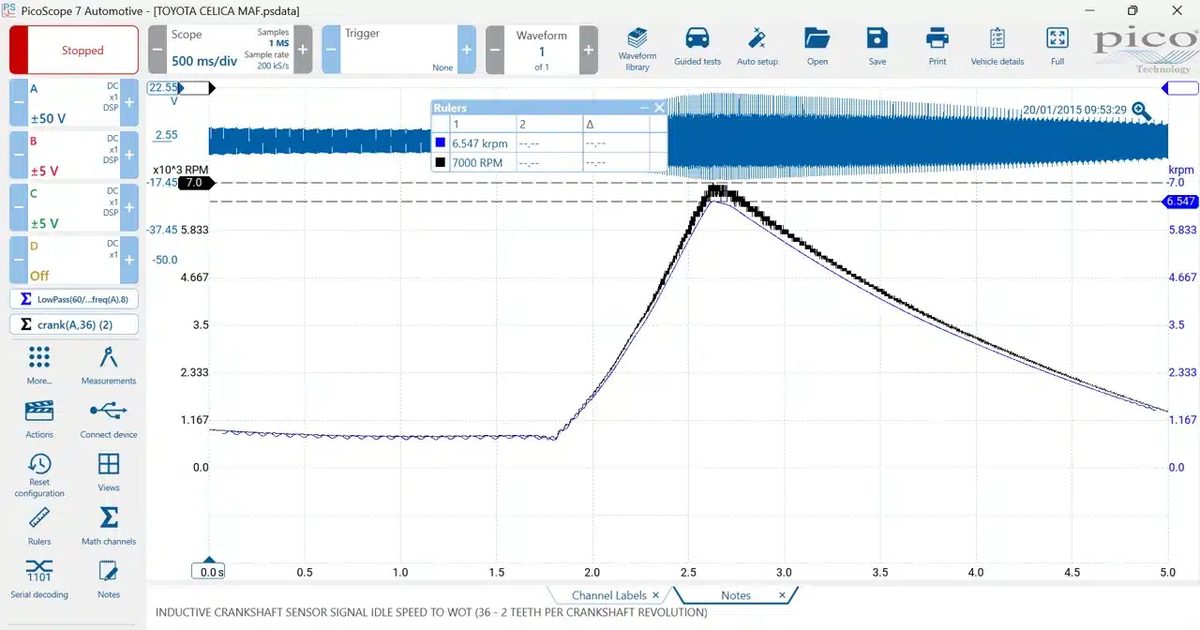Image resolution: width=1200 pixels, height=630 pixels.
Task: Open the Waveform library
Action: (637, 48)
